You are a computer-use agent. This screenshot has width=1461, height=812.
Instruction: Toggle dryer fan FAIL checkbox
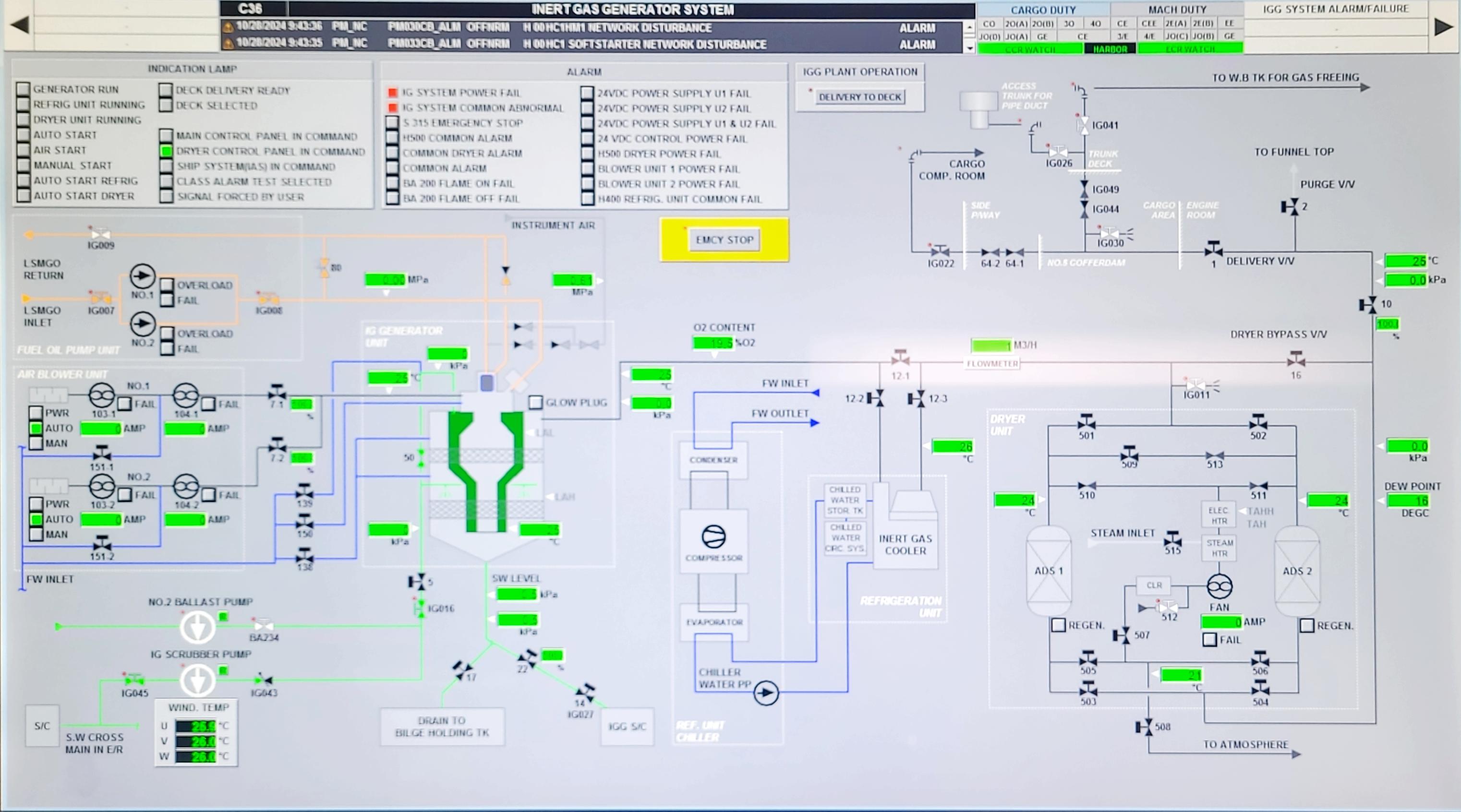point(1209,640)
